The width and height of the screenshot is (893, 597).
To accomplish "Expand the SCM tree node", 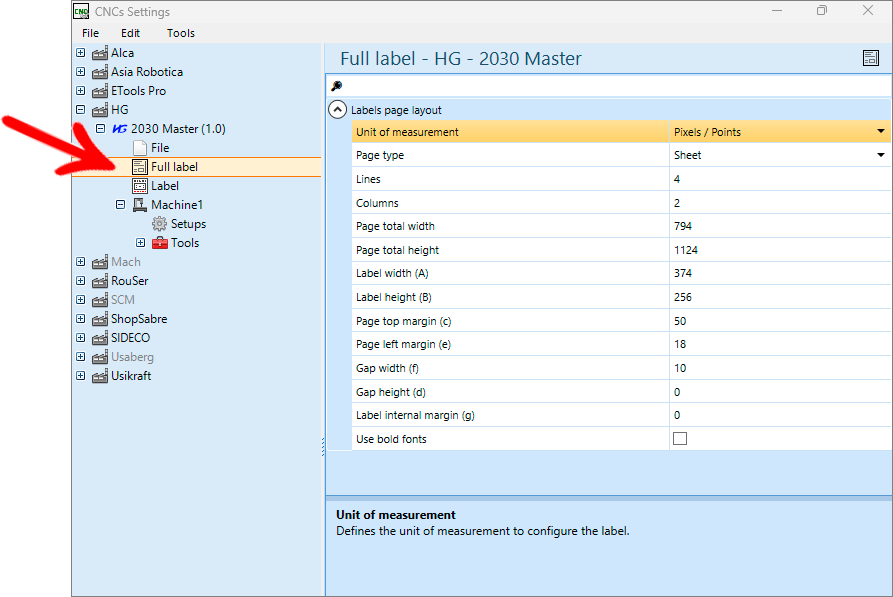I will [80, 300].
